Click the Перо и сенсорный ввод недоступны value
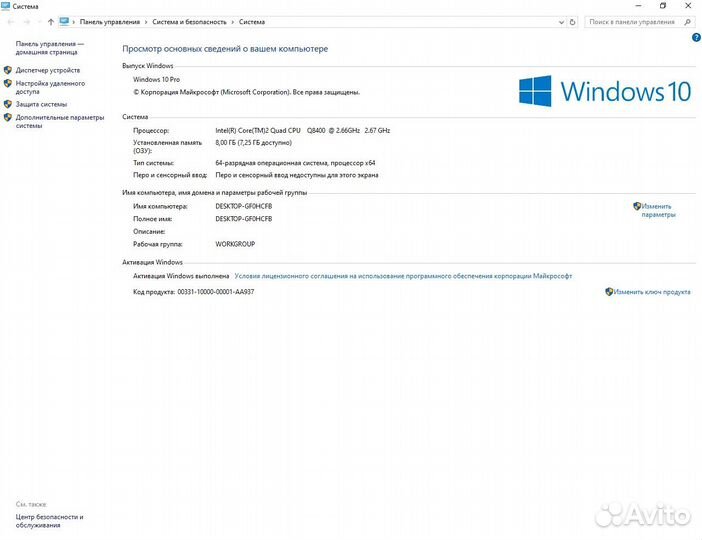 coord(297,175)
